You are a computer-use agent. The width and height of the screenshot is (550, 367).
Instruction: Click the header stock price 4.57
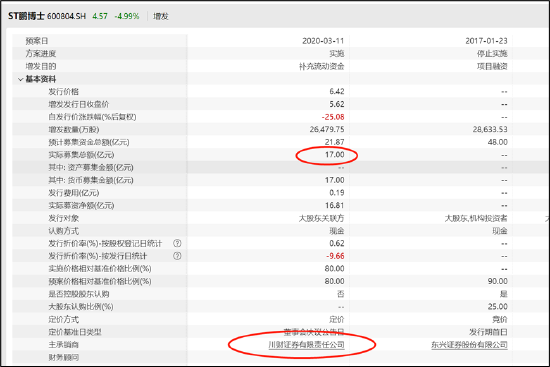click(100, 16)
